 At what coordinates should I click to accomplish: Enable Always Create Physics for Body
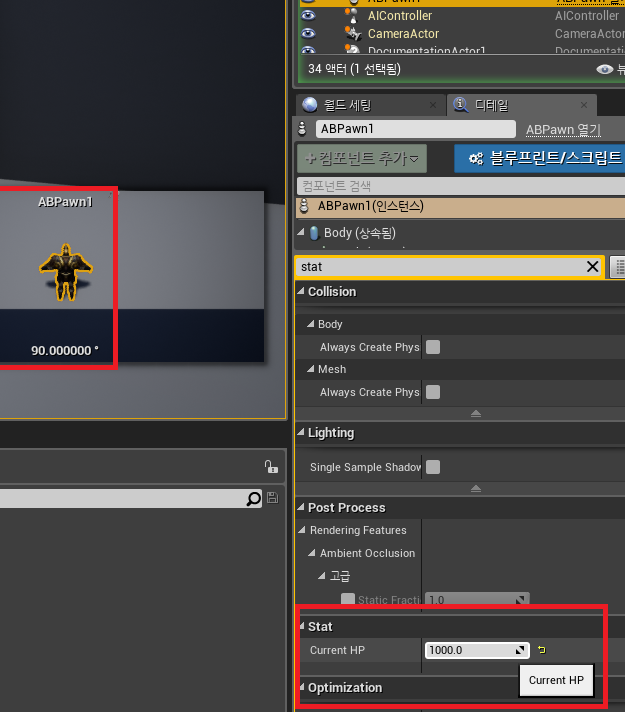[433, 347]
